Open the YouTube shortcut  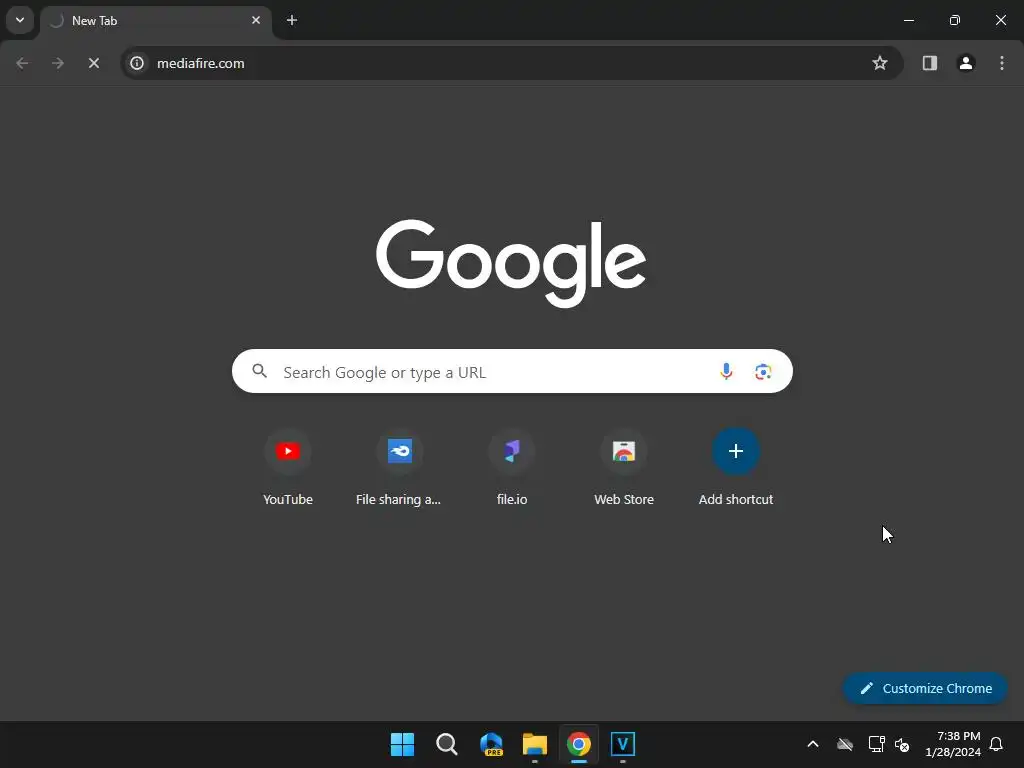288,468
